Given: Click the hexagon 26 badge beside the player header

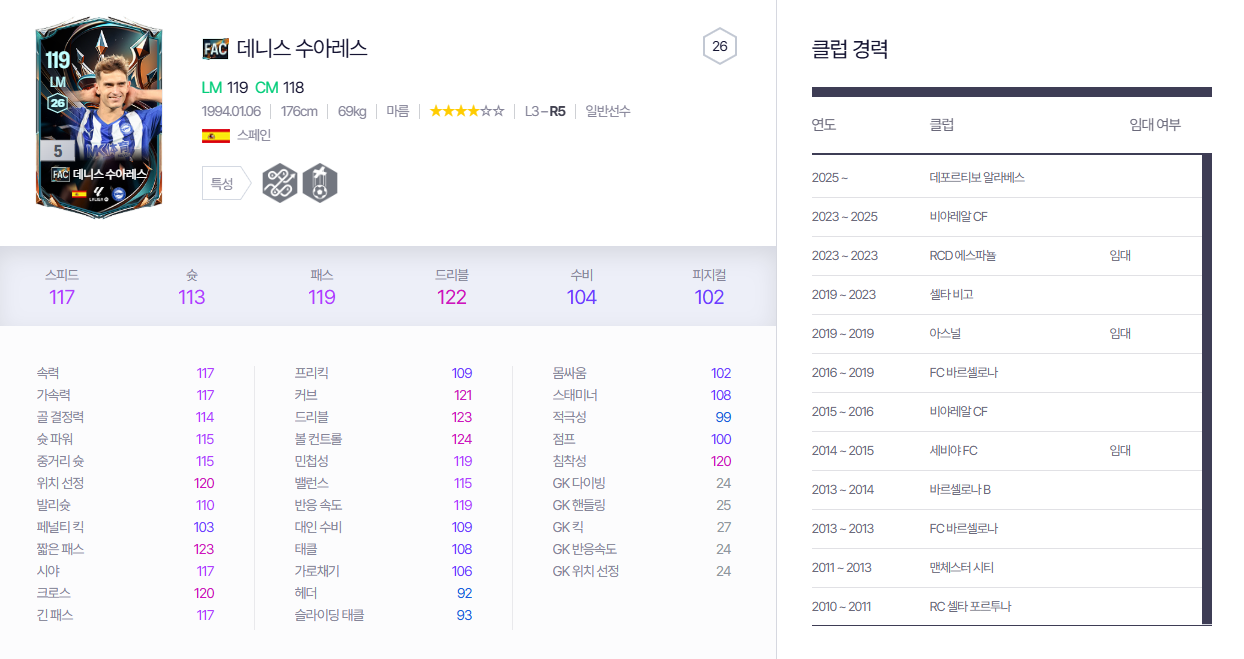Looking at the screenshot, I should (x=720, y=46).
